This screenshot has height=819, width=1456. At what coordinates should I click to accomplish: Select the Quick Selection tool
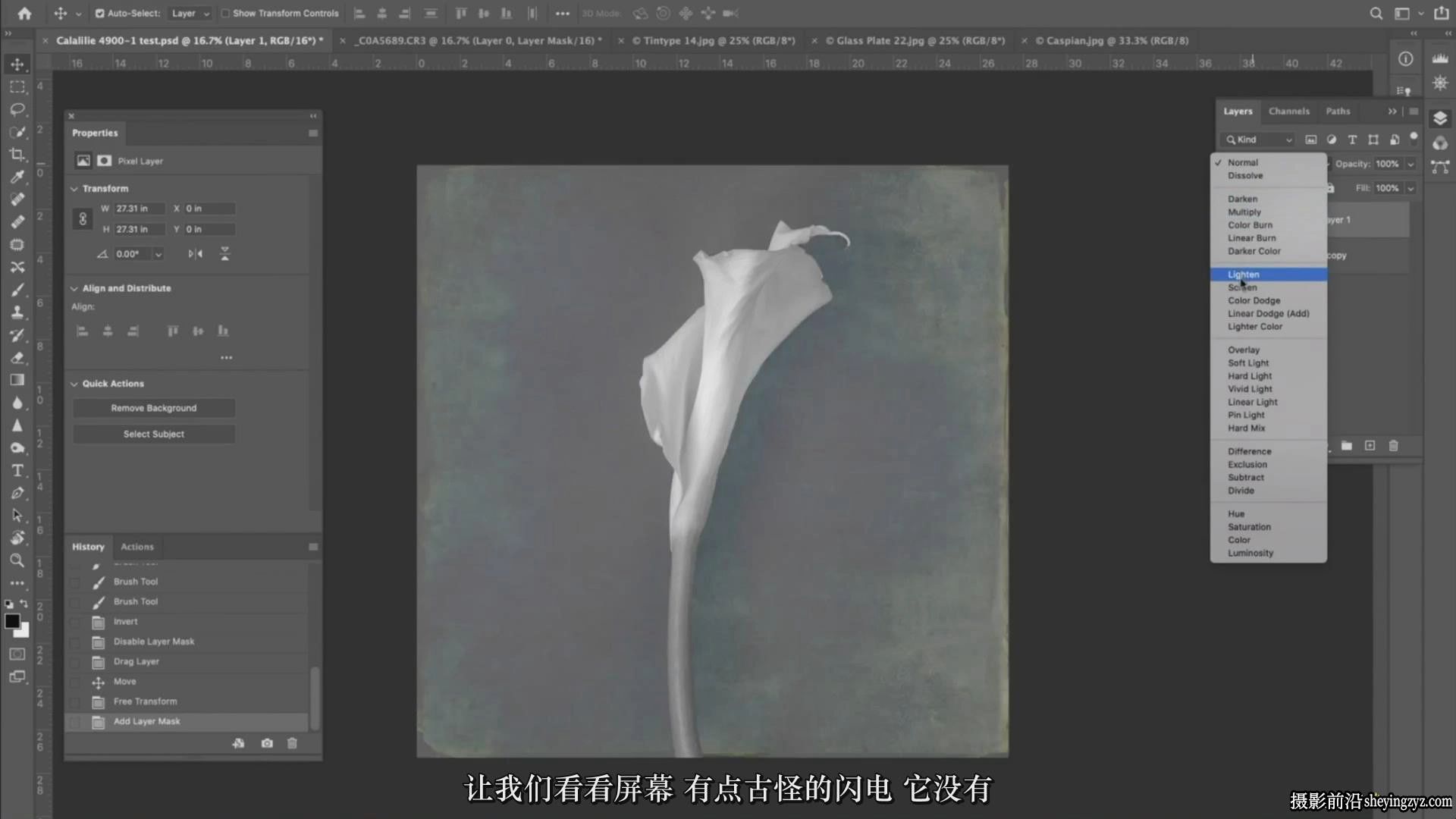click(17, 132)
